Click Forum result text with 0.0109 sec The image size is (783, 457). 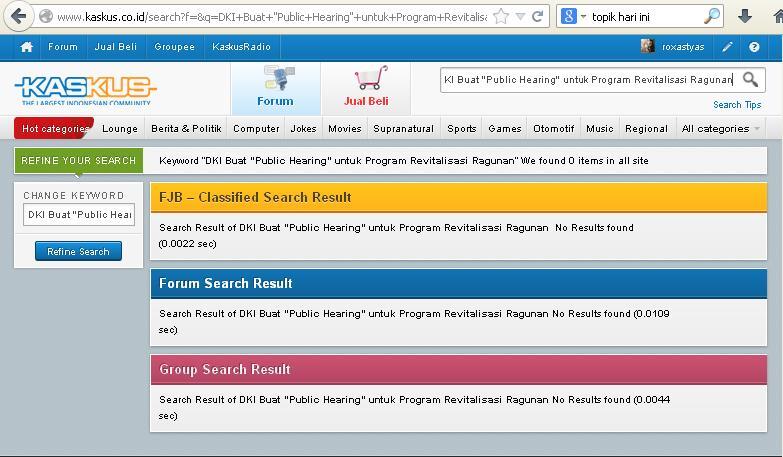pyautogui.click(x=414, y=322)
